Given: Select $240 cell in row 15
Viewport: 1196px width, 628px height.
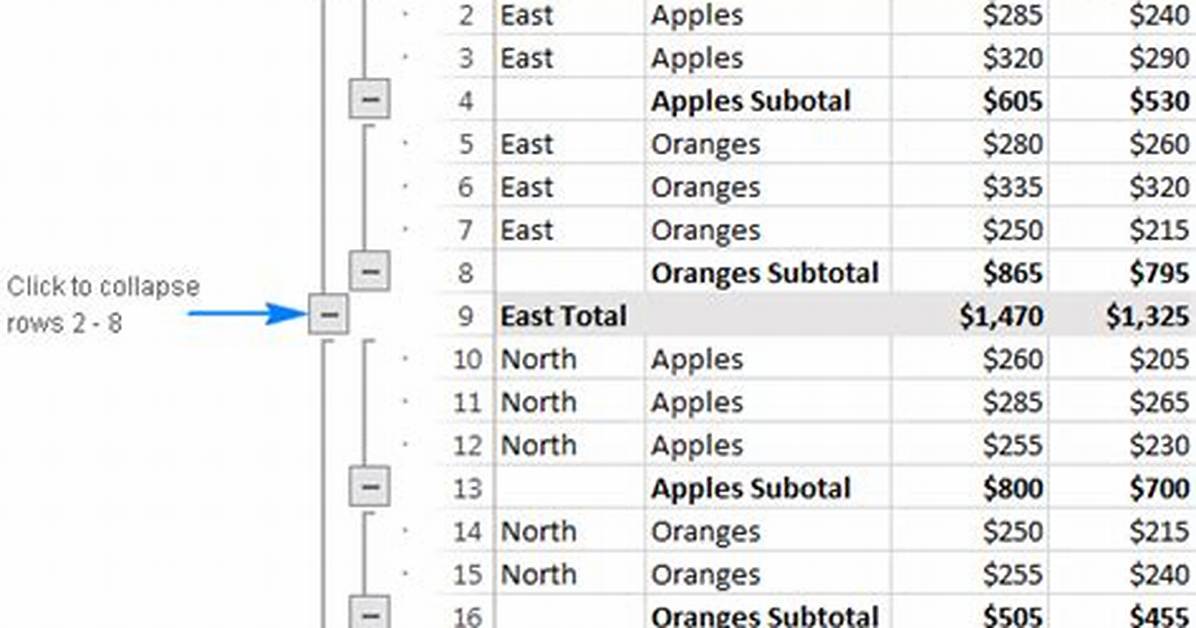Looking at the screenshot, I should tap(1122, 574).
